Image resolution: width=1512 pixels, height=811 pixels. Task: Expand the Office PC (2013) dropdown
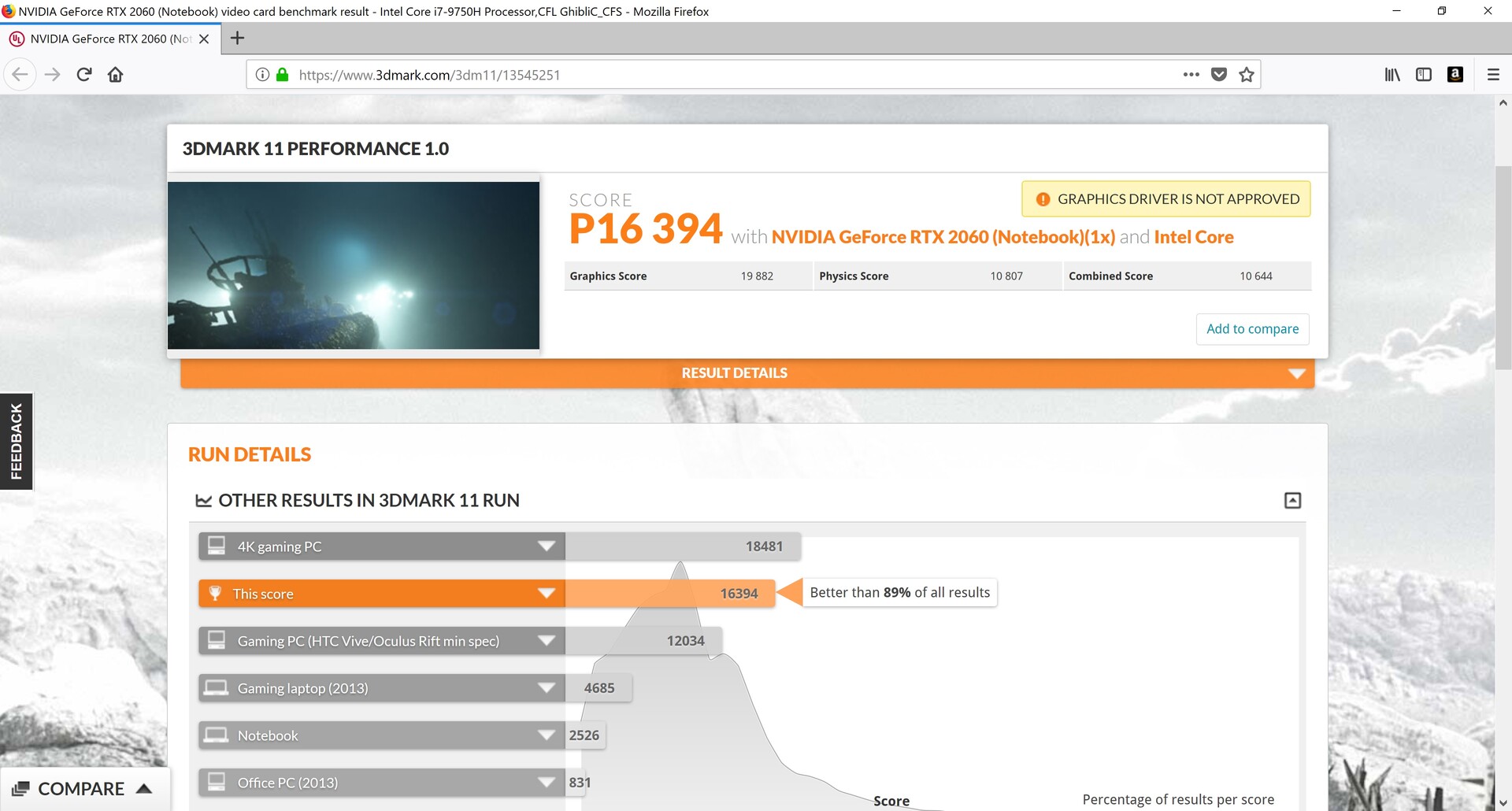coord(547,783)
